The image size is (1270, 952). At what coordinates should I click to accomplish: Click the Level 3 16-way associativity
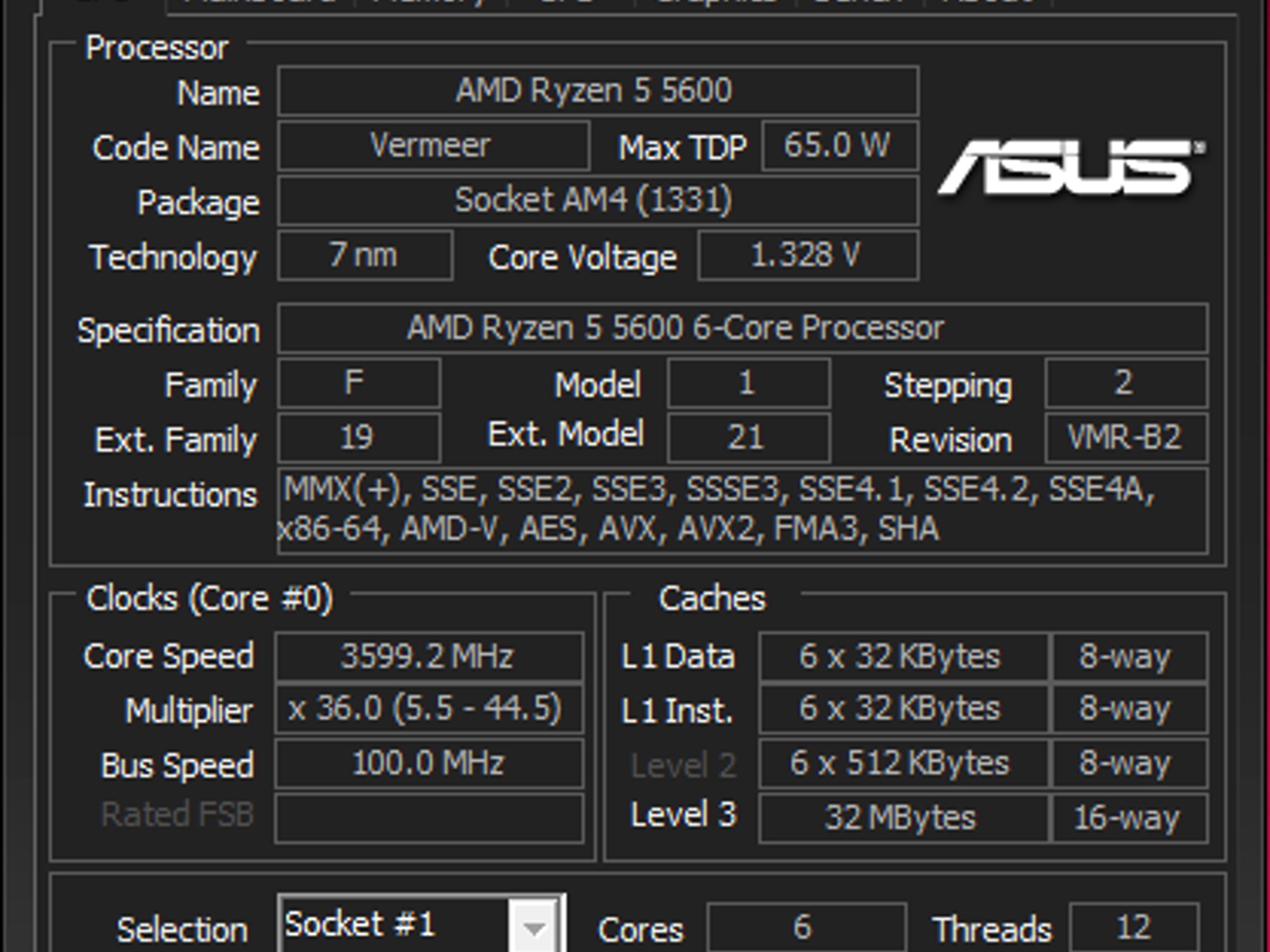tap(1129, 818)
